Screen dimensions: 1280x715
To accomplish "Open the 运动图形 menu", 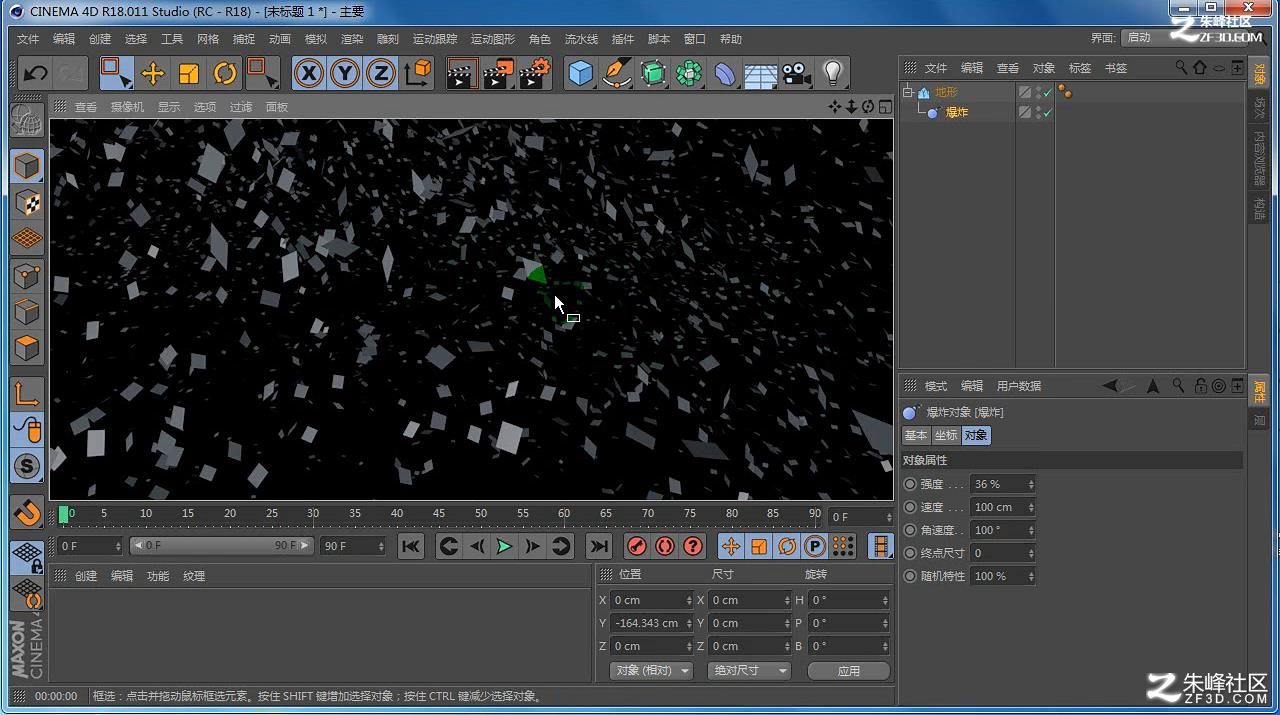I will pos(493,39).
